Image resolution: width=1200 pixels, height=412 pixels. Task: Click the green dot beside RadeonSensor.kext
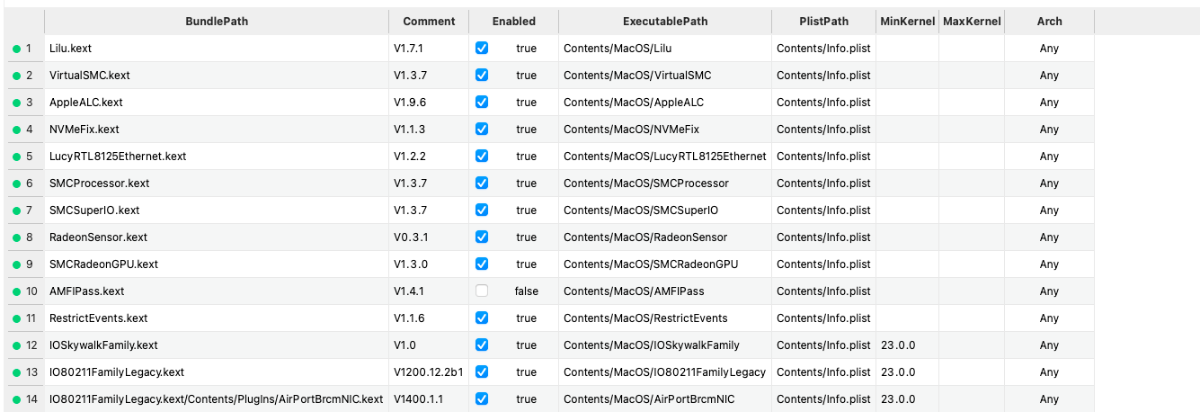pos(16,237)
